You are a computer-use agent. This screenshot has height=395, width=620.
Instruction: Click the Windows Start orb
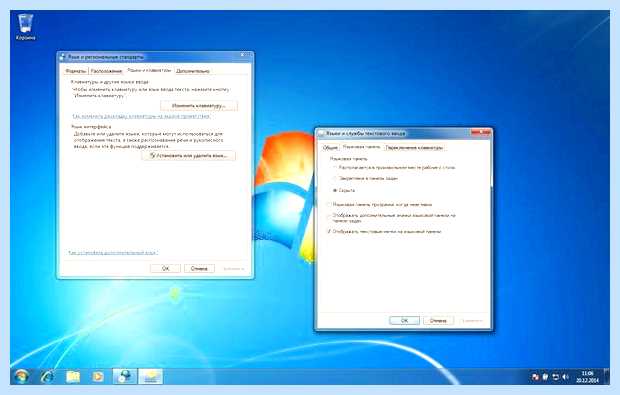21,376
